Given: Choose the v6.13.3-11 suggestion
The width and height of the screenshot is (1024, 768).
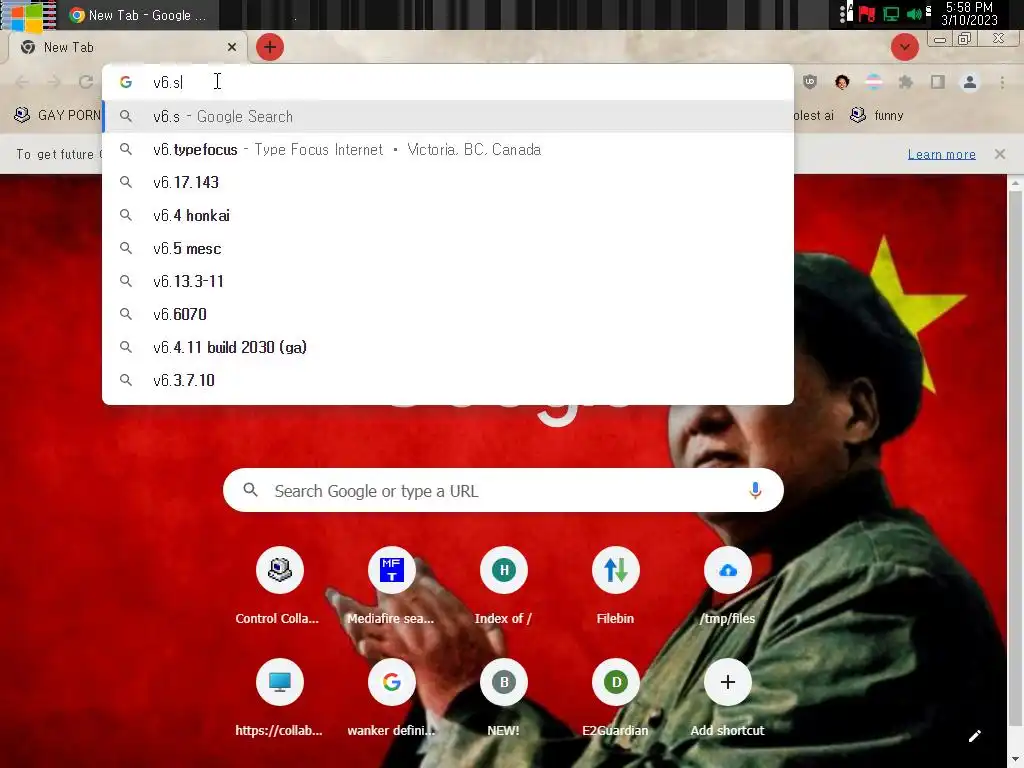Looking at the screenshot, I should coord(448,281).
